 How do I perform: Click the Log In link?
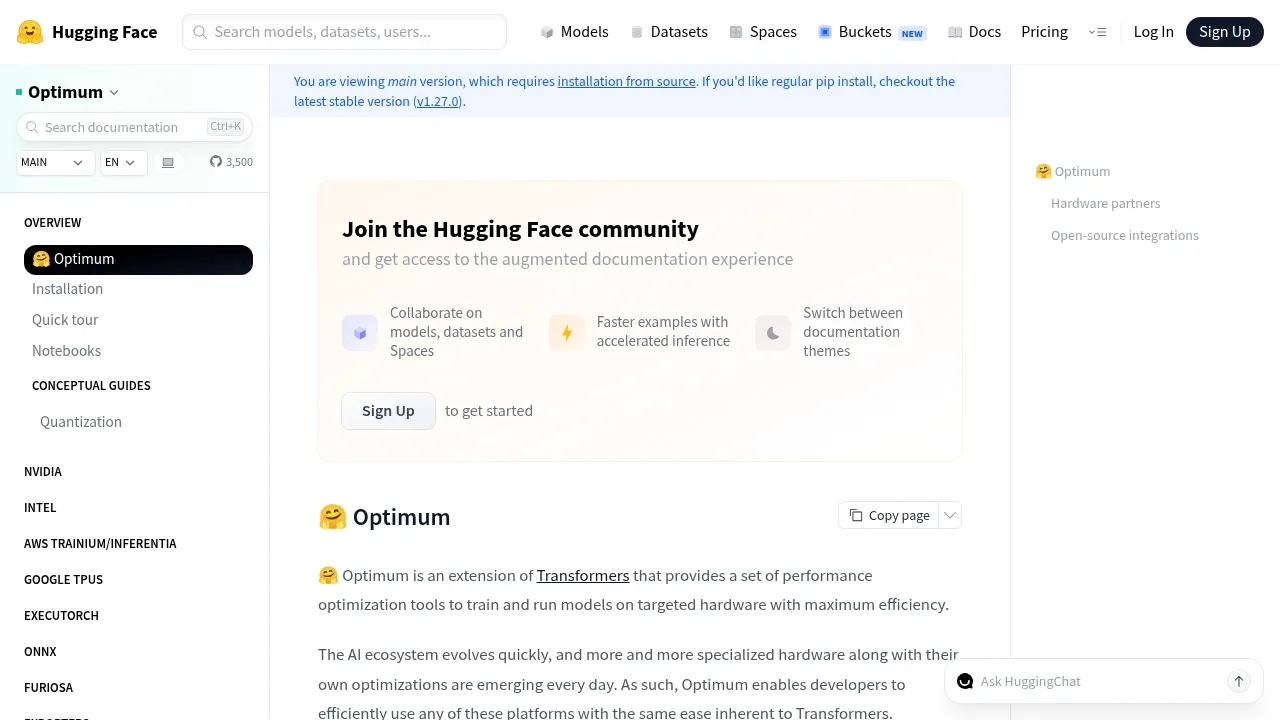coord(1153,32)
